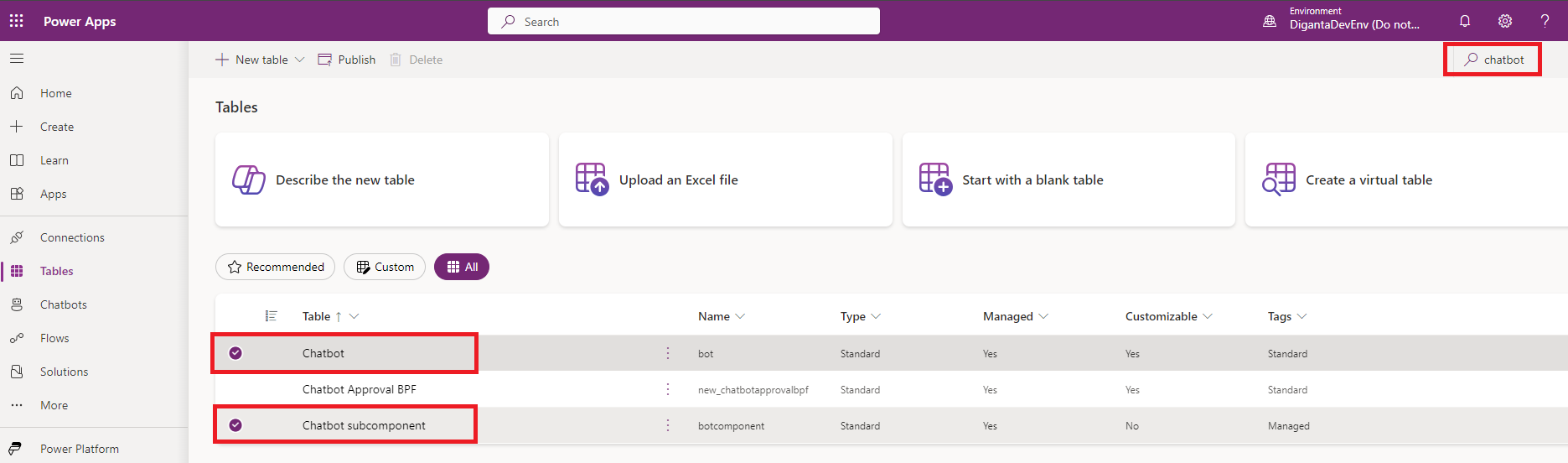Click the Power Platform icon
The height and width of the screenshot is (463, 1568).
(15, 449)
